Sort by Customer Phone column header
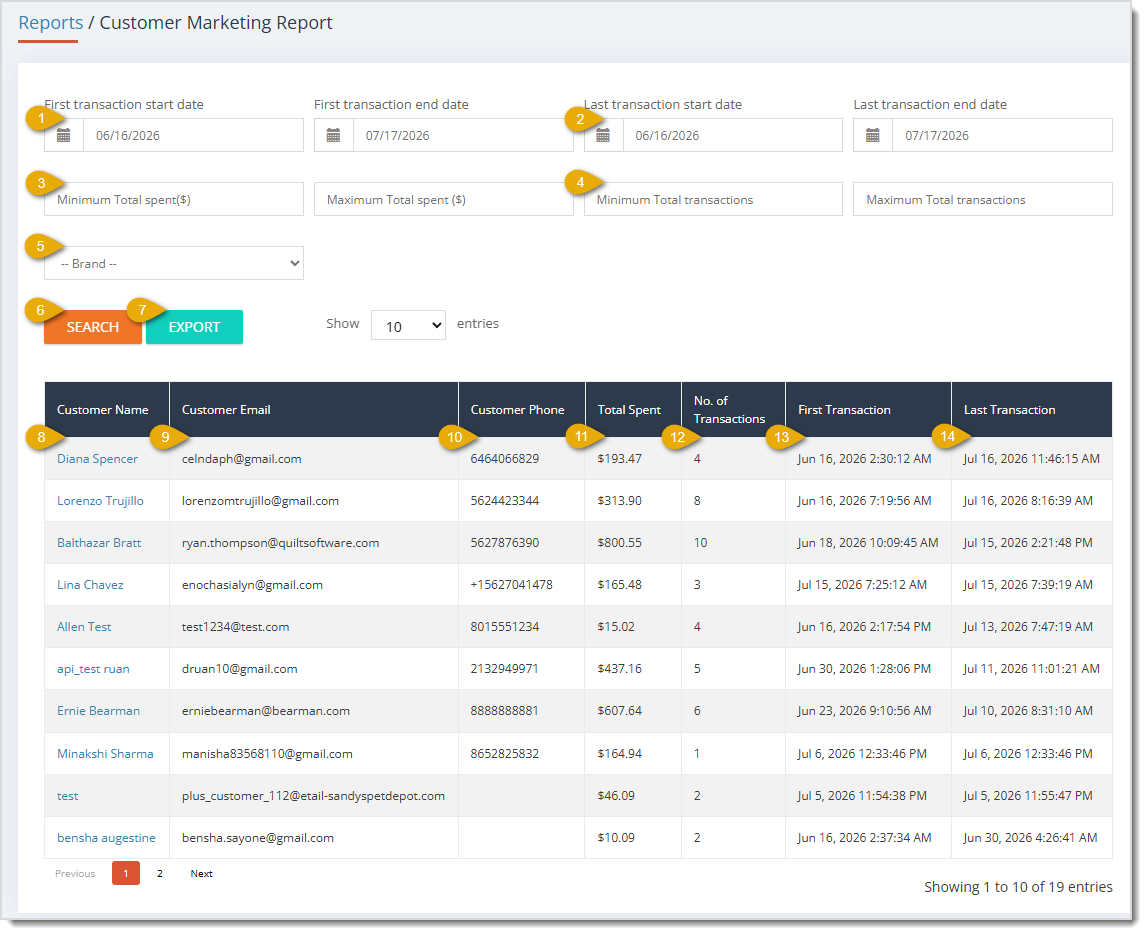1147x935 pixels. [x=522, y=410]
